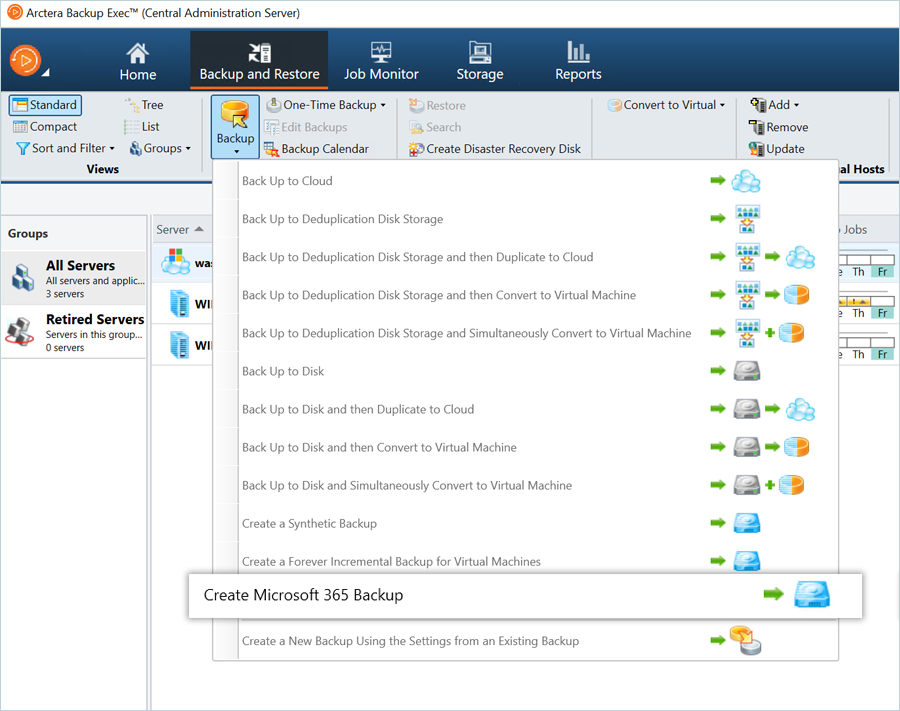Click the Backup Calendar button
Viewport: 900px width, 711px height.
click(x=316, y=149)
